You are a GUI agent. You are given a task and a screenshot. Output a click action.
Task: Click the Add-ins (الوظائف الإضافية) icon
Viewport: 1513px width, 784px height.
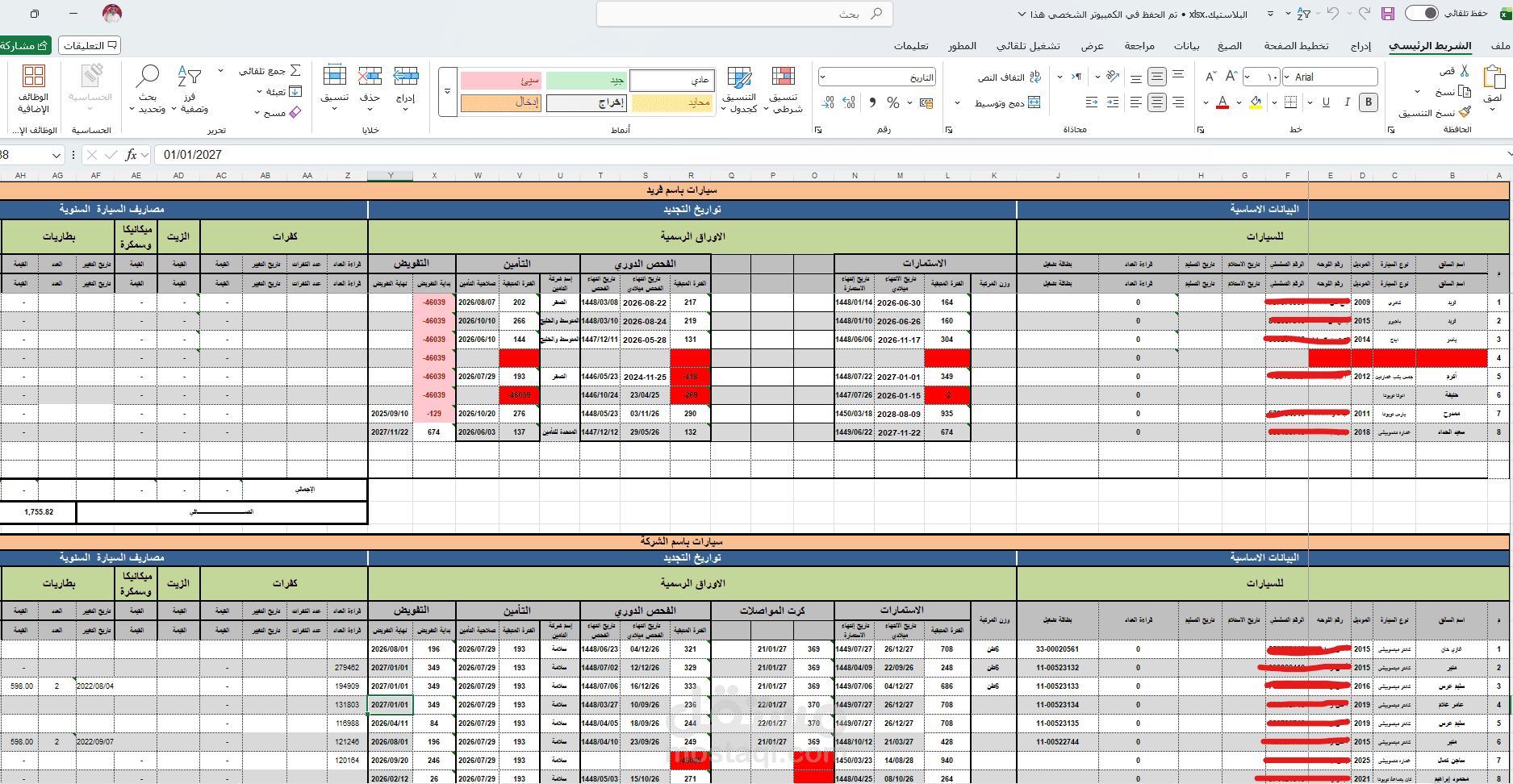pyautogui.click(x=34, y=77)
